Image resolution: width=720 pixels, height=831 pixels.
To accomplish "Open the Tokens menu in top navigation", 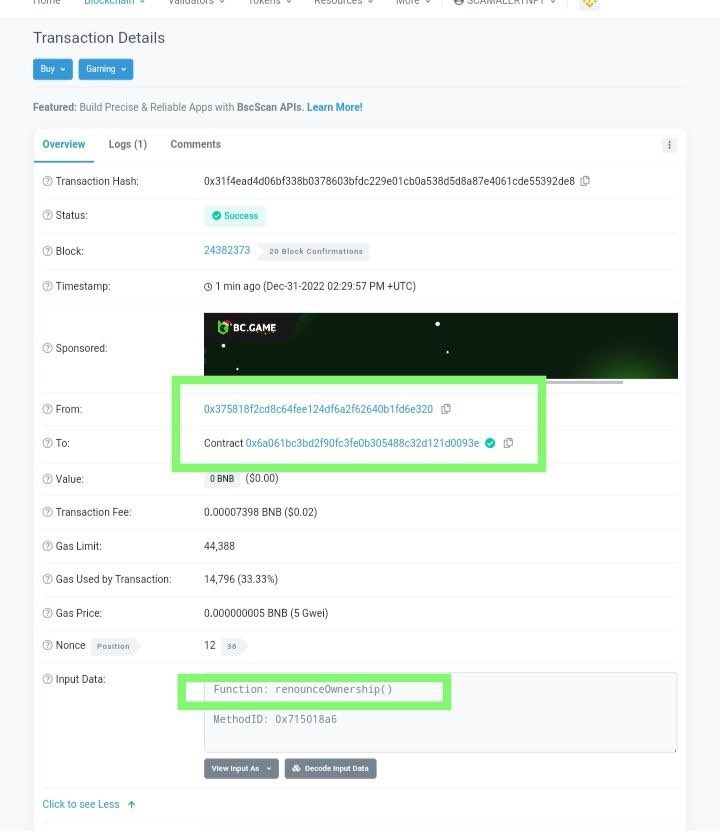I will 269,2.
